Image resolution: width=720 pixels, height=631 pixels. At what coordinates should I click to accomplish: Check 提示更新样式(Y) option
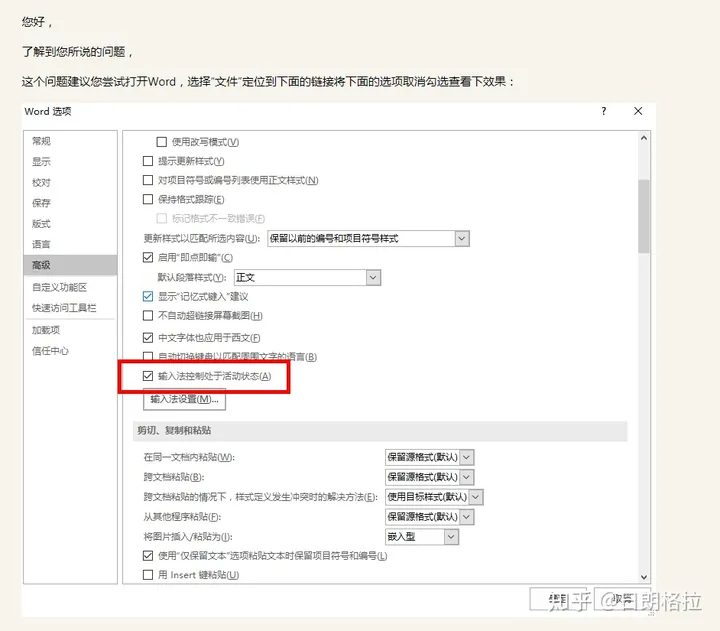click(x=148, y=161)
